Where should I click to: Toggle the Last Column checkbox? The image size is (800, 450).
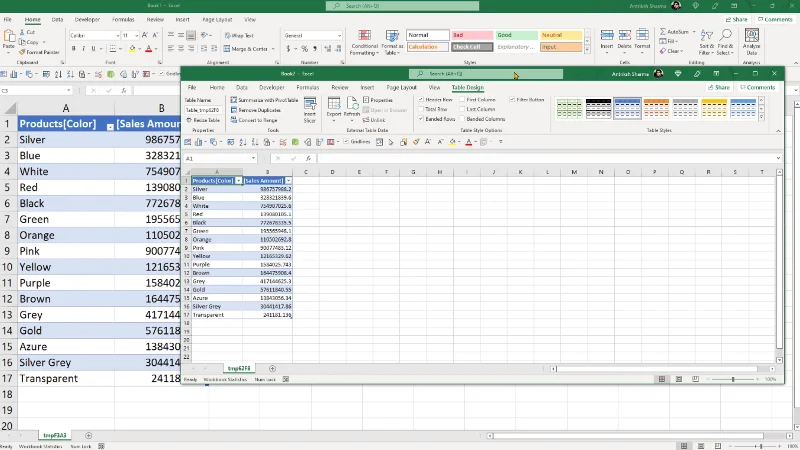(x=462, y=109)
